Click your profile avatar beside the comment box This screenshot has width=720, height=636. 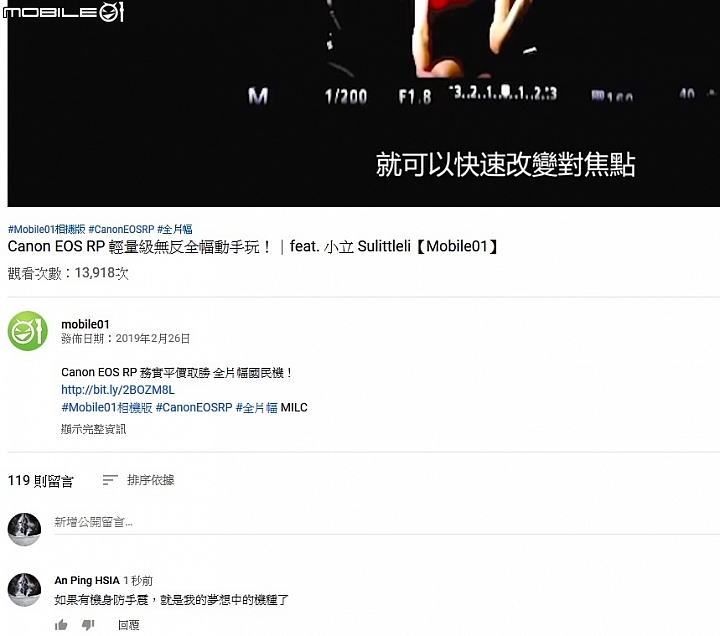click(24, 529)
